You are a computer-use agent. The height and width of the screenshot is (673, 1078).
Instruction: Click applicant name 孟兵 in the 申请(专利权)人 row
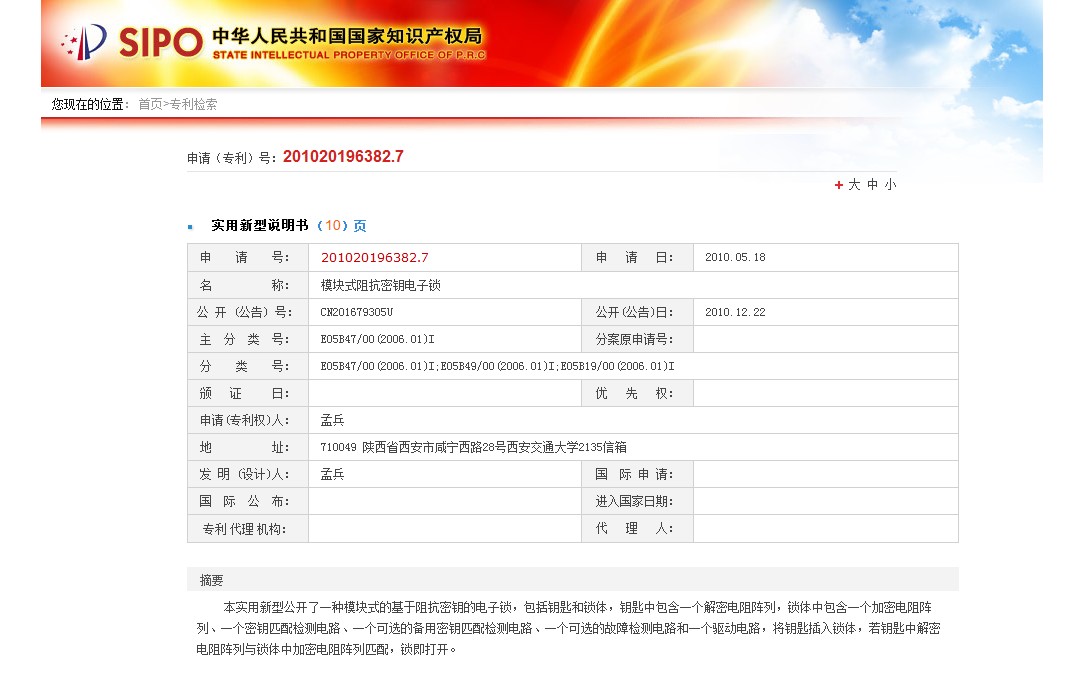pos(332,420)
